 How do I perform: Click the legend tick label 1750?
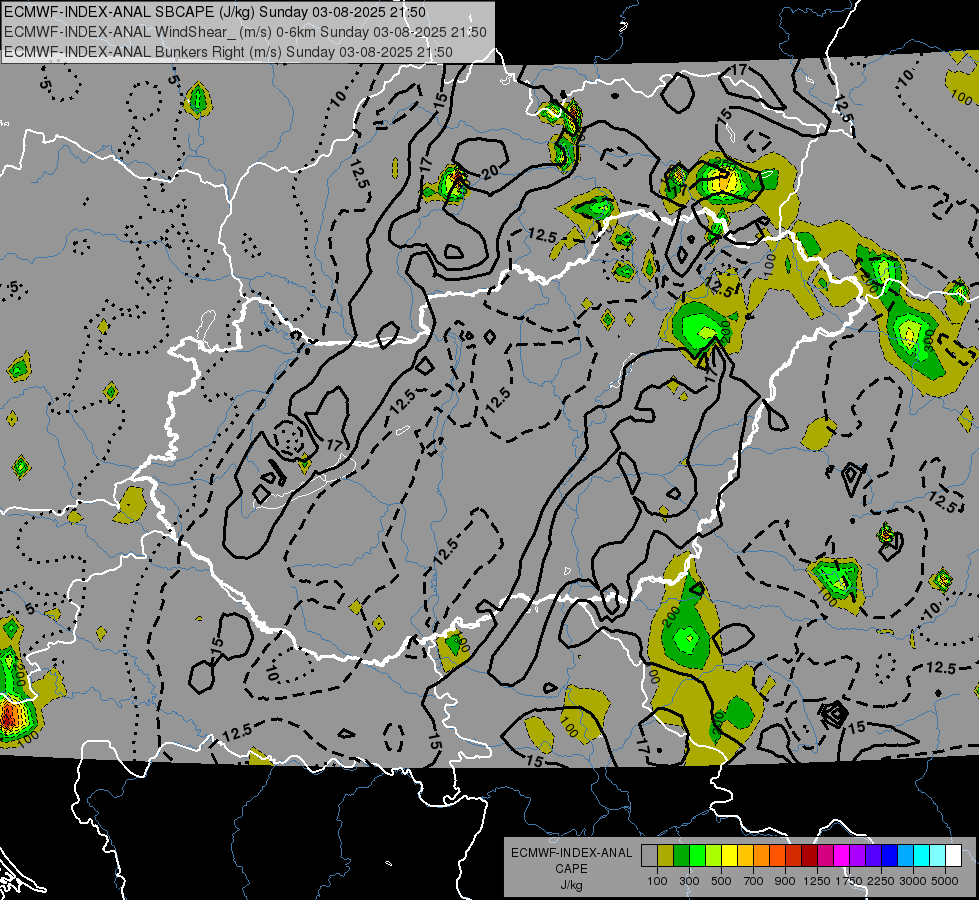849,881
